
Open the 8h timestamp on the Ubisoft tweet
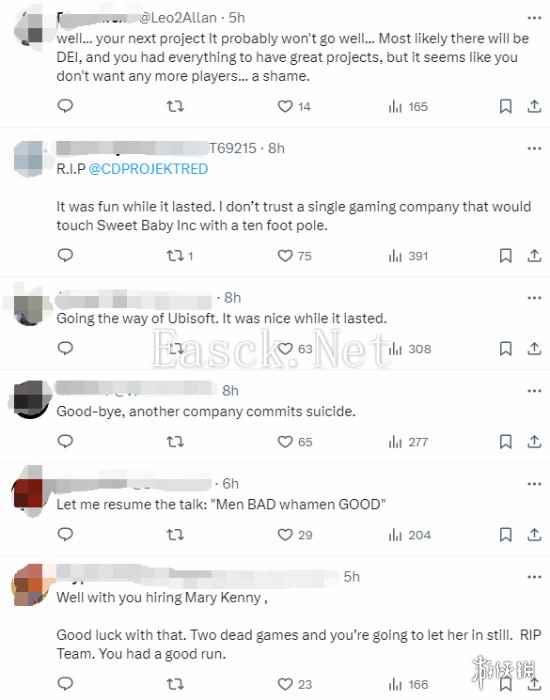pyautogui.click(x=232, y=298)
